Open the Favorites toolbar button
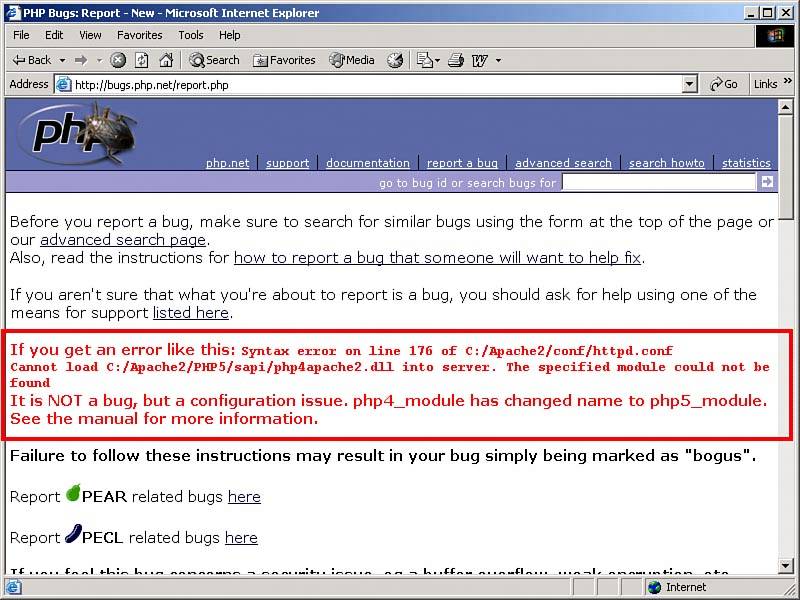800x600 pixels. click(284, 60)
